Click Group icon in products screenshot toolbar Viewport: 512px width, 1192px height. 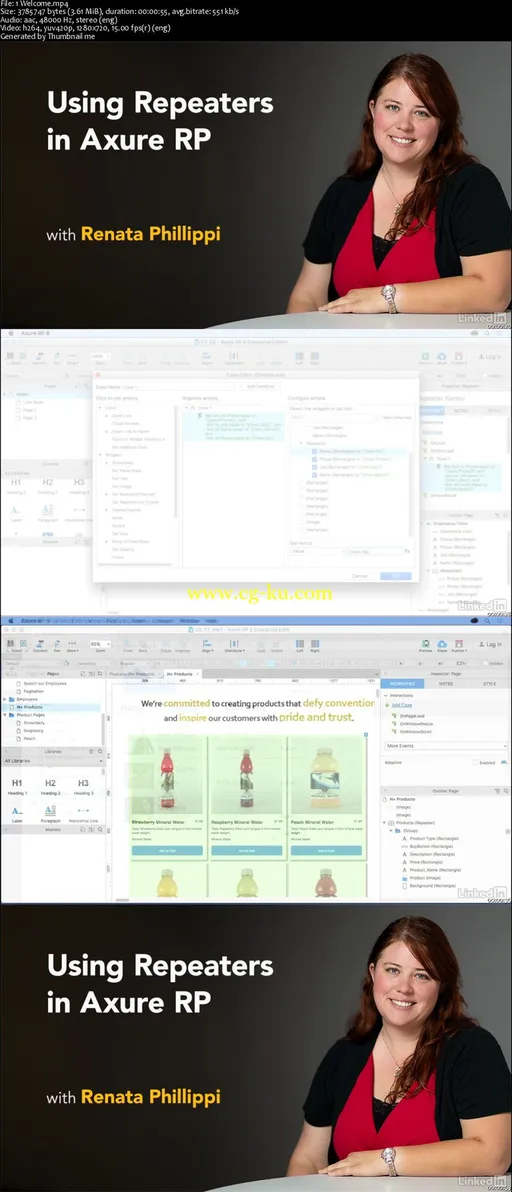(165, 646)
